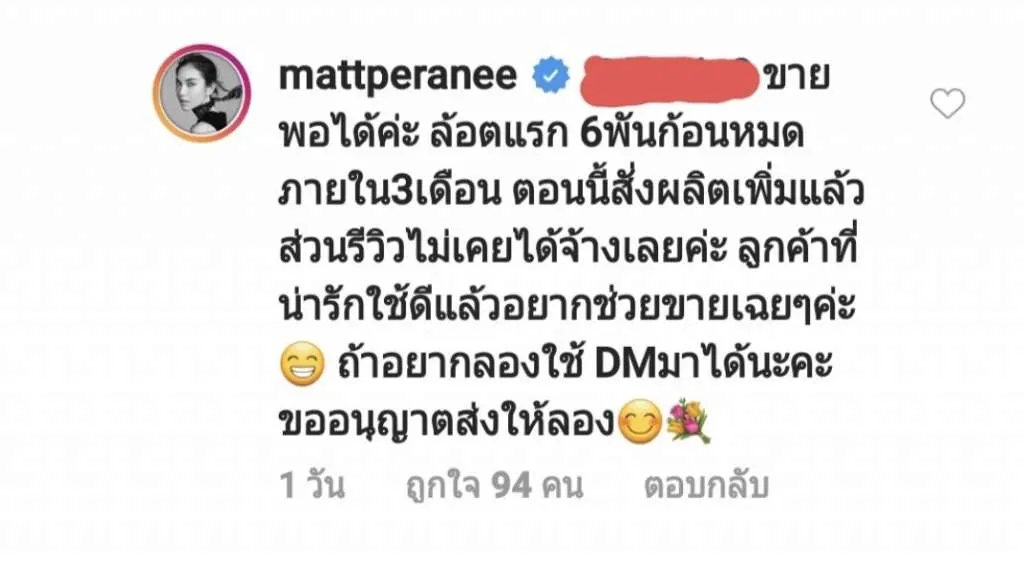This screenshot has height=564, width=1024.
Task: Click the grinning face emoji
Action: click(302, 365)
